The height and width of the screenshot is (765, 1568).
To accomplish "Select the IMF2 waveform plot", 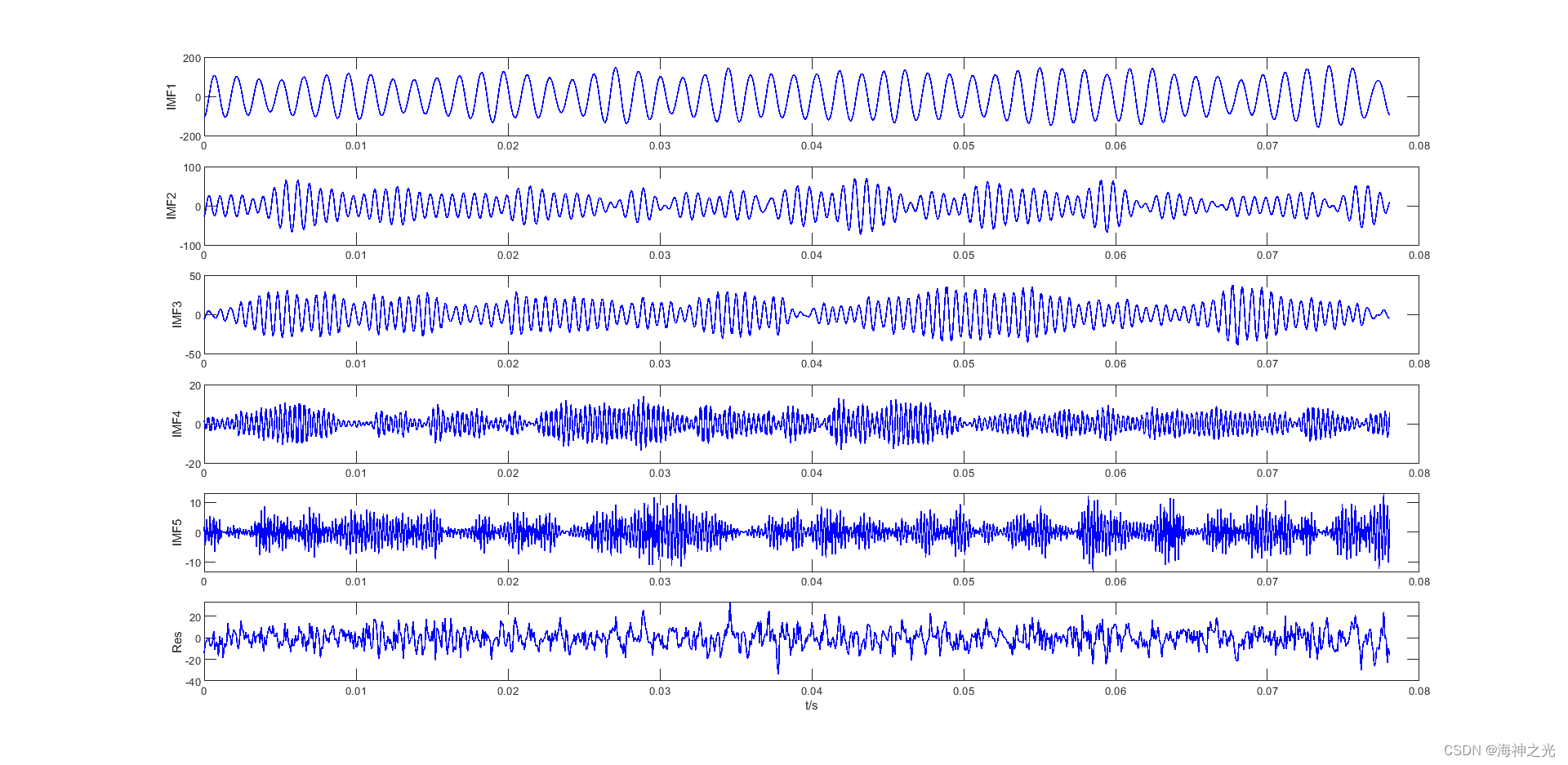I will pos(811,206).
